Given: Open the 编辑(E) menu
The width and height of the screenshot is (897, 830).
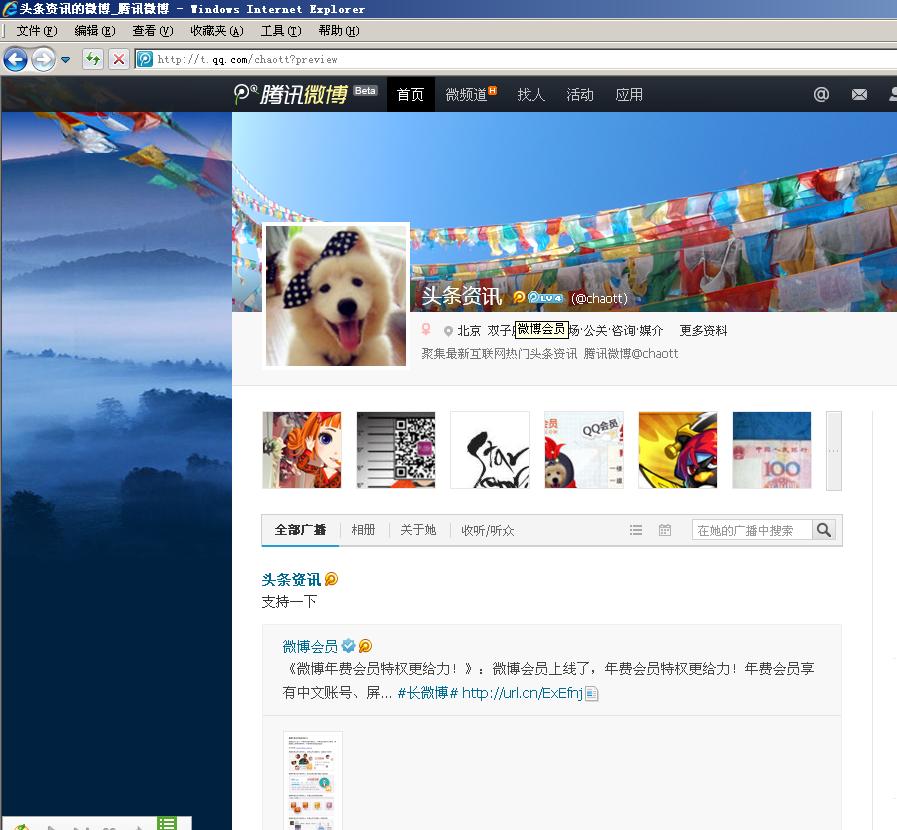Looking at the screenshot, I should [x=94, y=31].
